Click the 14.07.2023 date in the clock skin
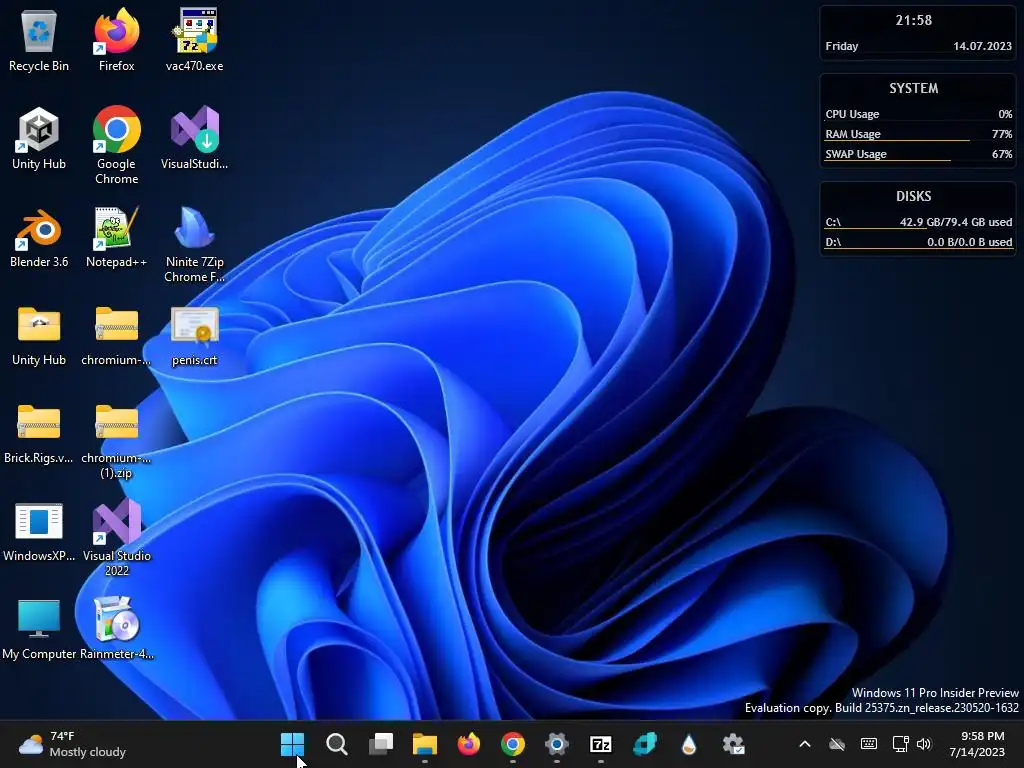The height and width of the screenshot is (768, 1024). tap(982, 46)
